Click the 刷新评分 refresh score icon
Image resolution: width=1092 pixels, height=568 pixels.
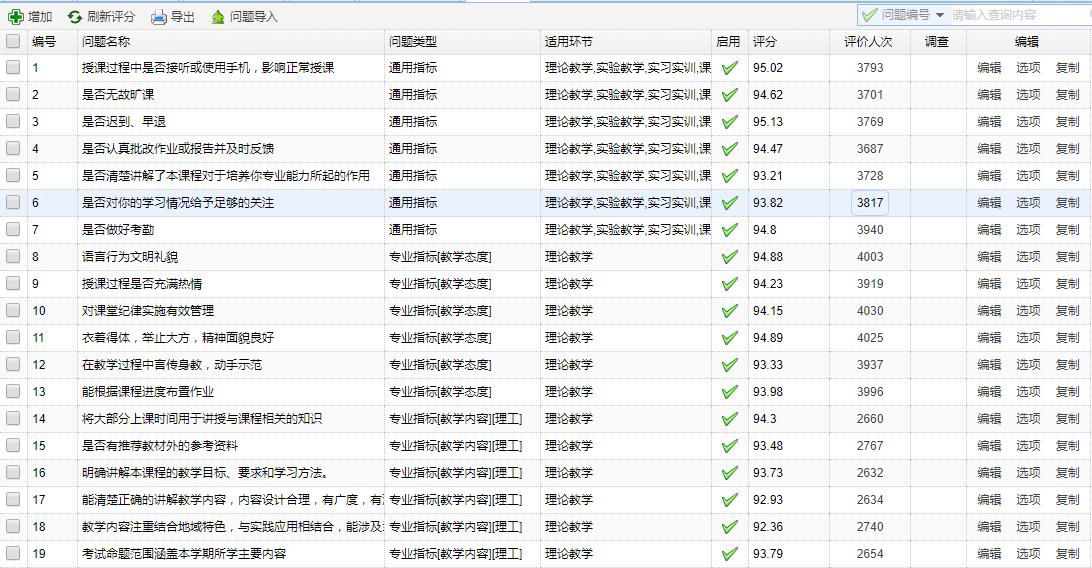coord(75,16)
